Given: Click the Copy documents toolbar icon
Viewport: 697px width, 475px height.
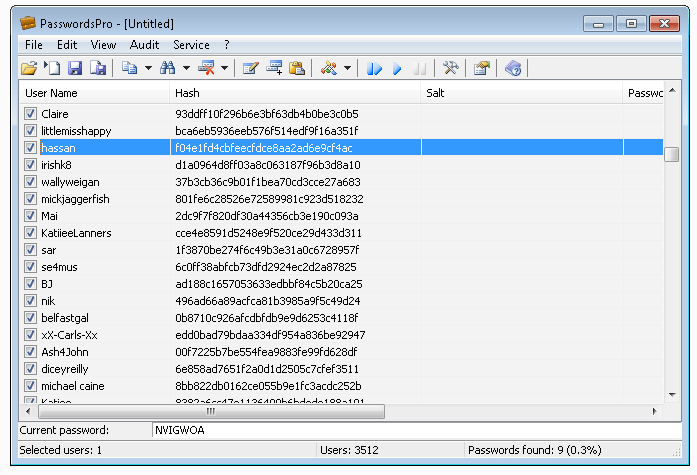Looking at the screenshot, I should pyautogui.click(x=129, y=68).
